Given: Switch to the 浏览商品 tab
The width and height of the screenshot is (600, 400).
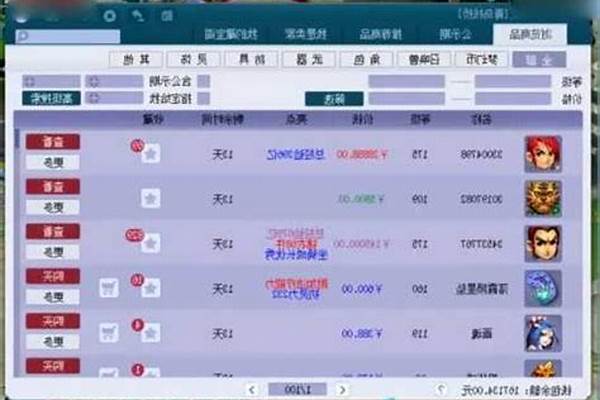Looking at the screenshot, I should [530, 34].
